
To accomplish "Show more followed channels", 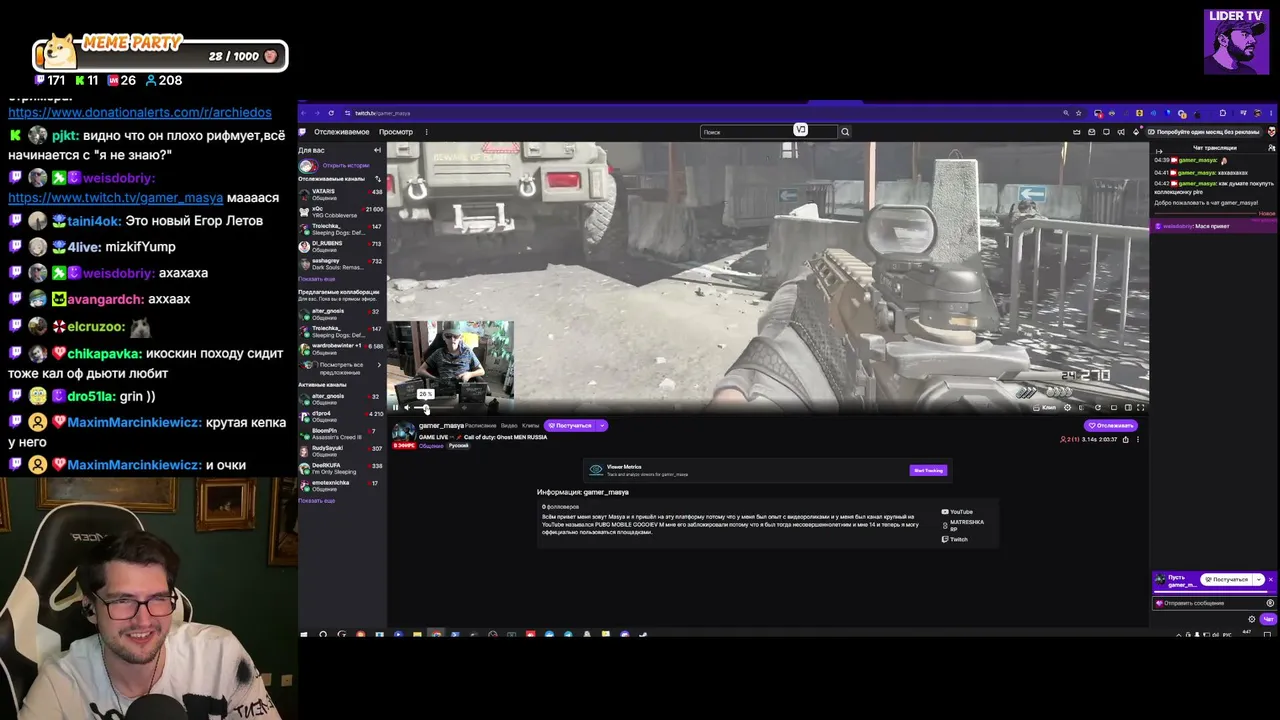I will [x=316, y=279].
